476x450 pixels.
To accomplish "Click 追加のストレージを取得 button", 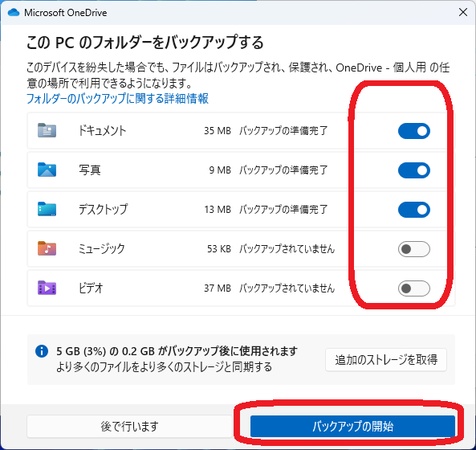I will pos(386,360).
